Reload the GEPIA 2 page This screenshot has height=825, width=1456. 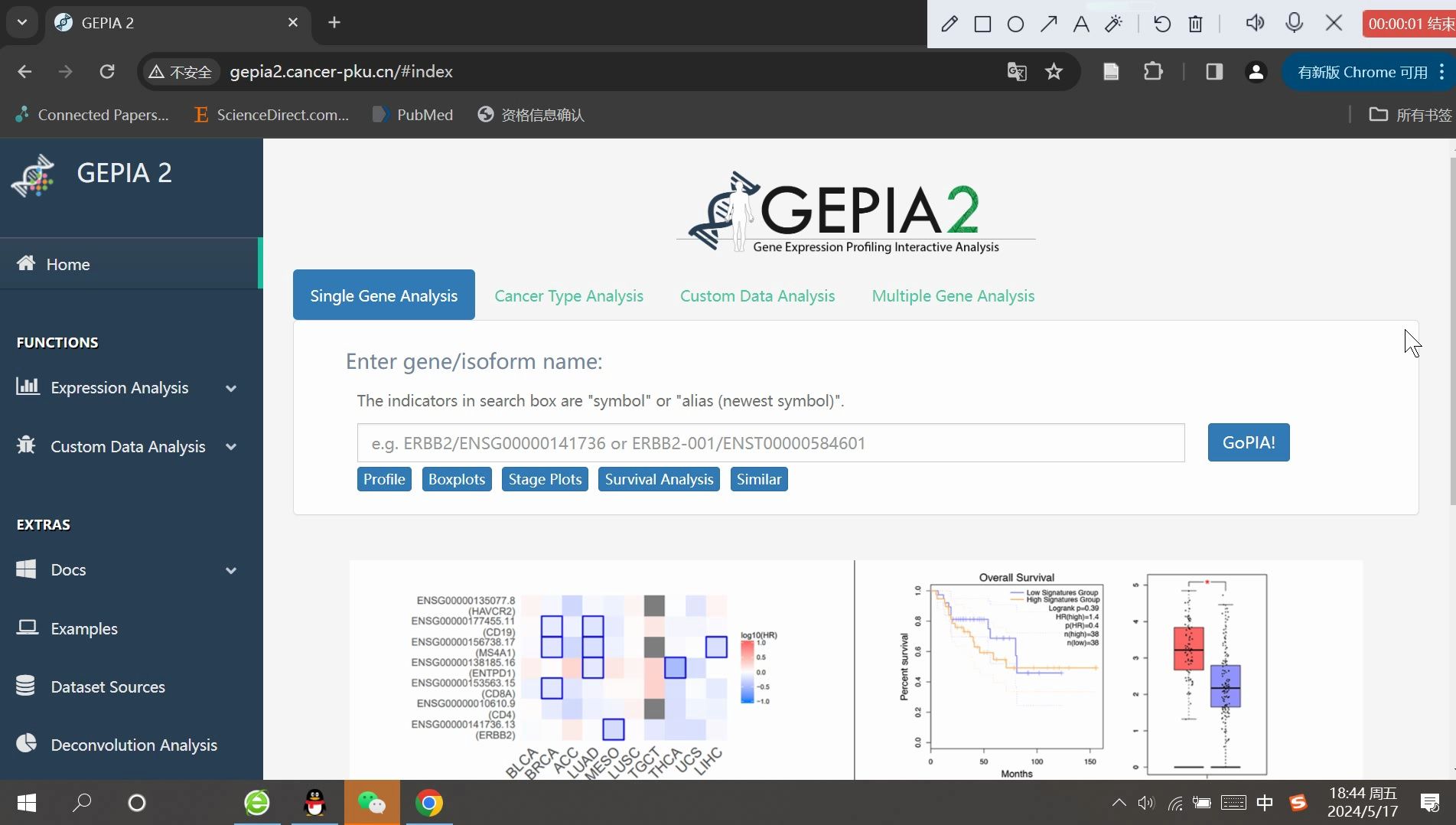point(107,71)
